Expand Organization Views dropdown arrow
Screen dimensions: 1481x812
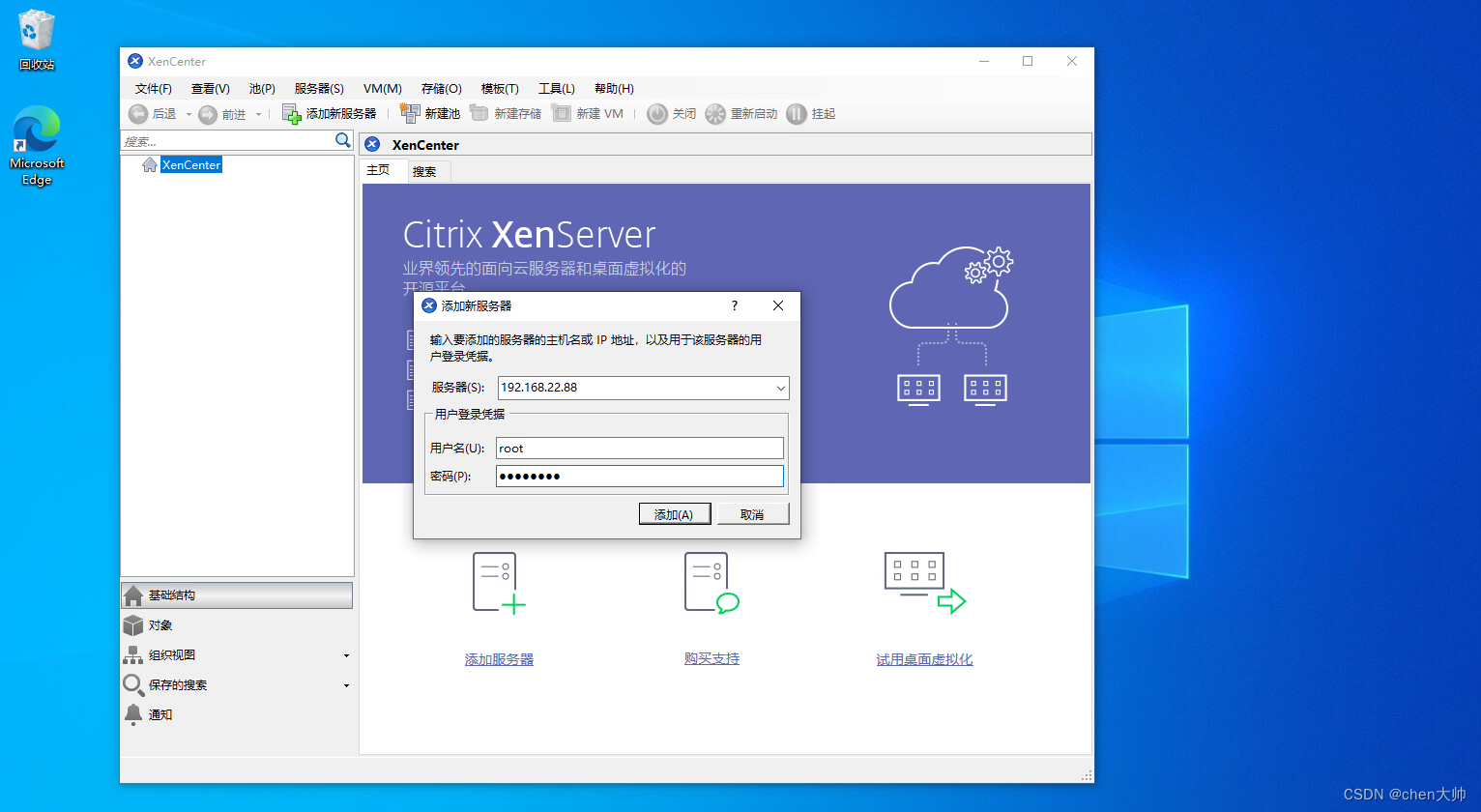346,656
